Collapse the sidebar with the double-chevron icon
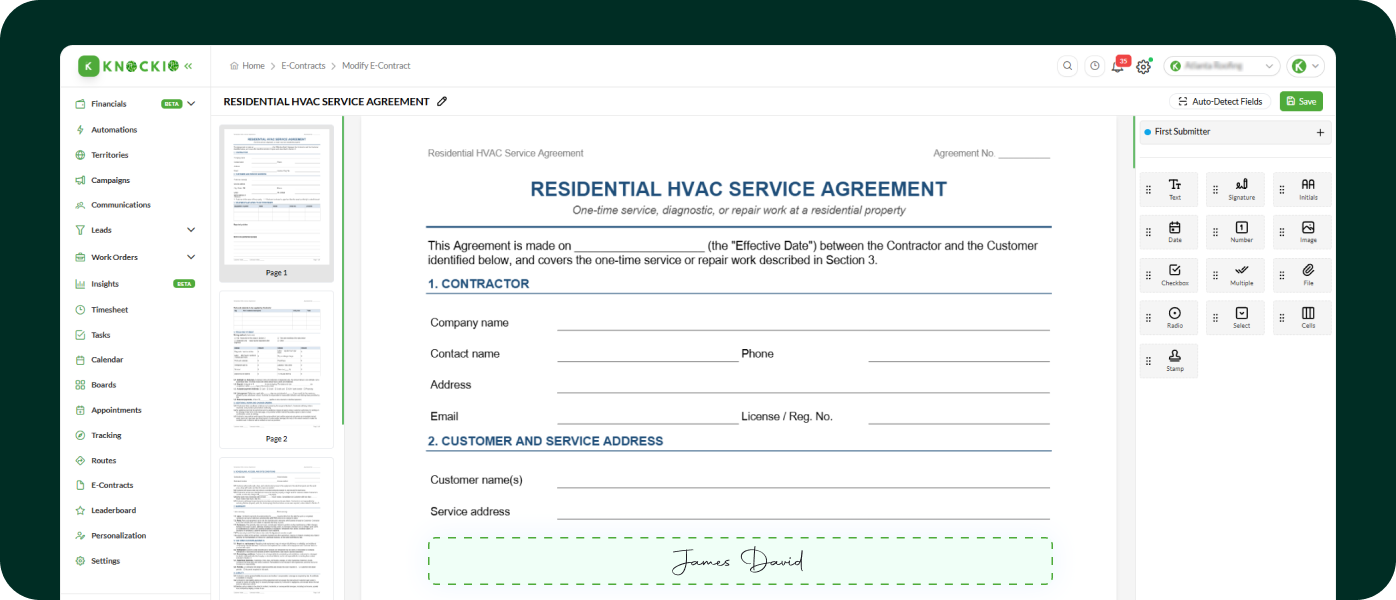Viewport: 1396px width, 600px height. click(x=188, y=66)
